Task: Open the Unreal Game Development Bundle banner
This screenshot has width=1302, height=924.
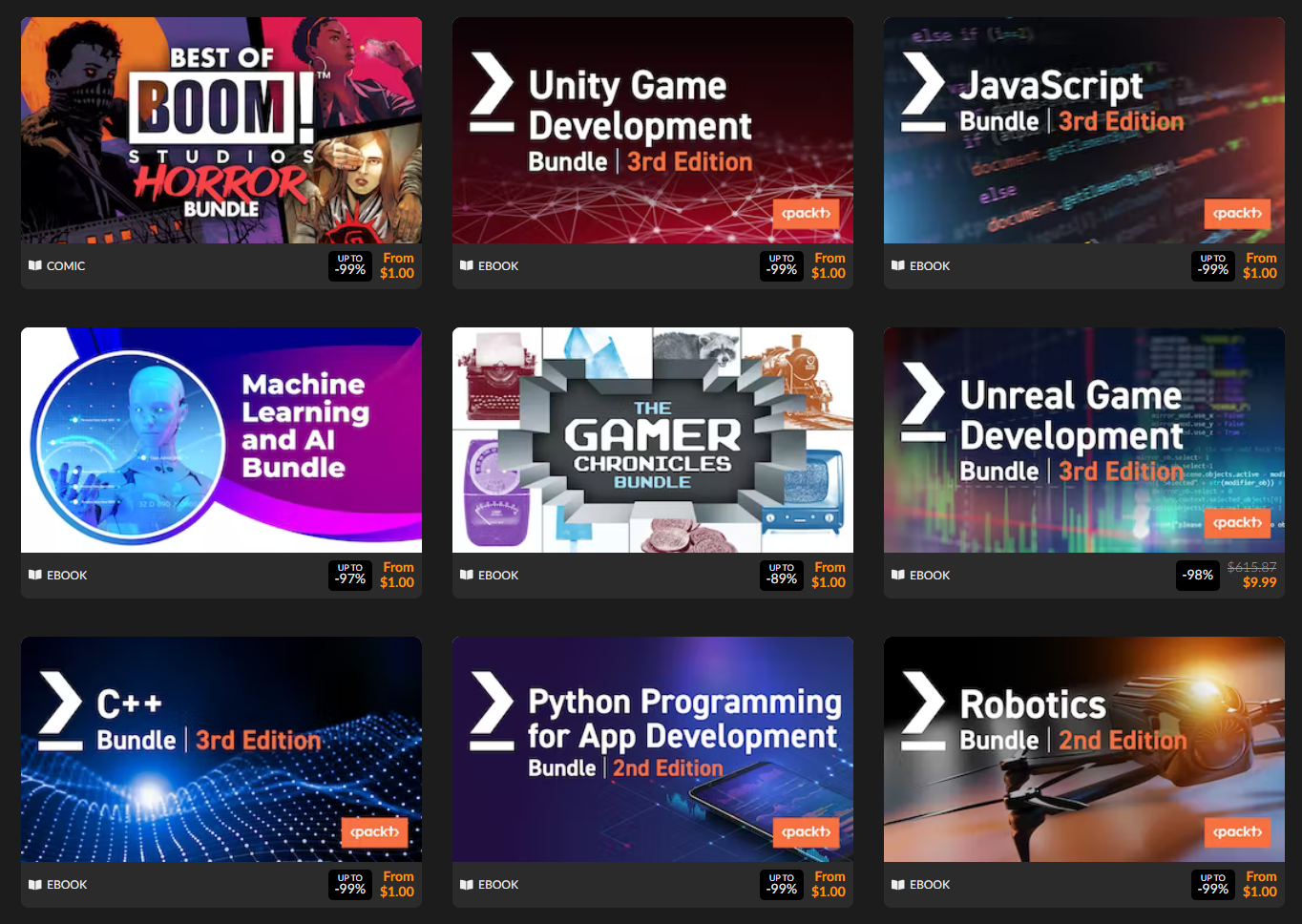Action: click(x=1084, y=440)
